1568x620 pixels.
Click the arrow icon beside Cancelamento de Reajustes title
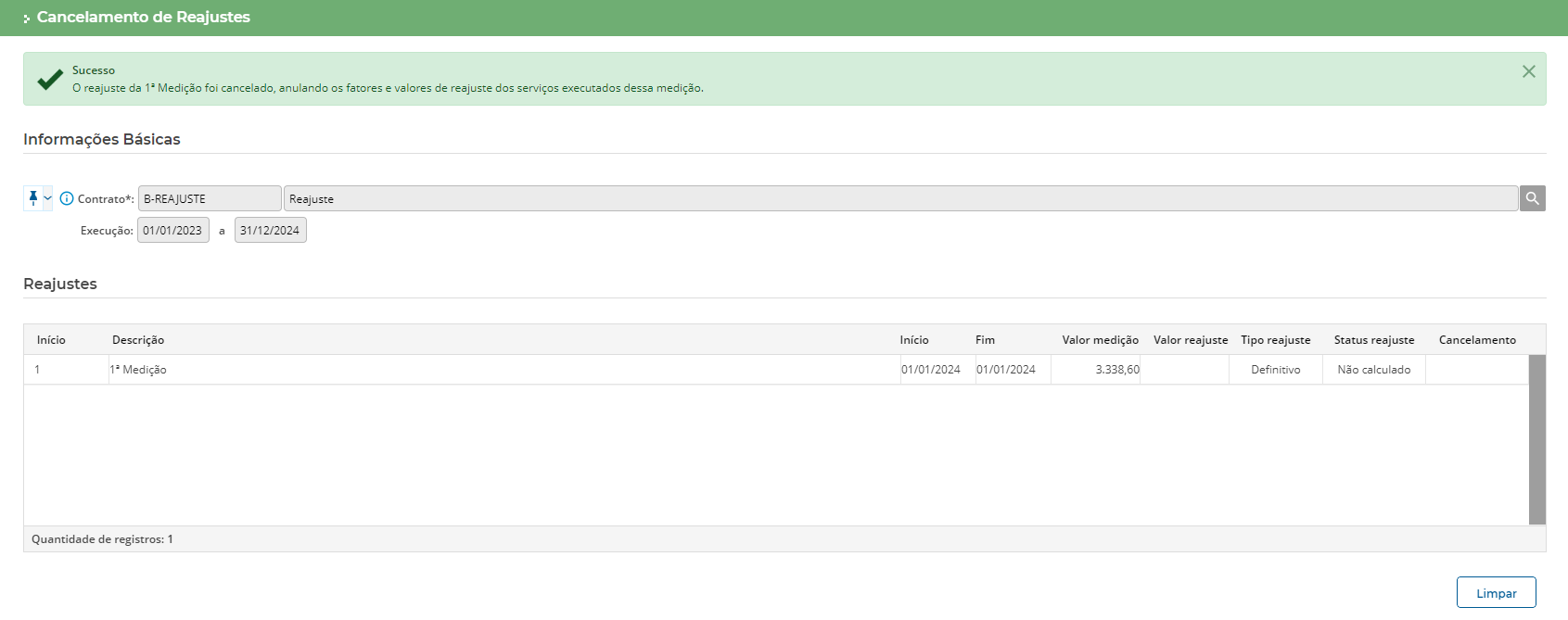(x=27, y=19)
